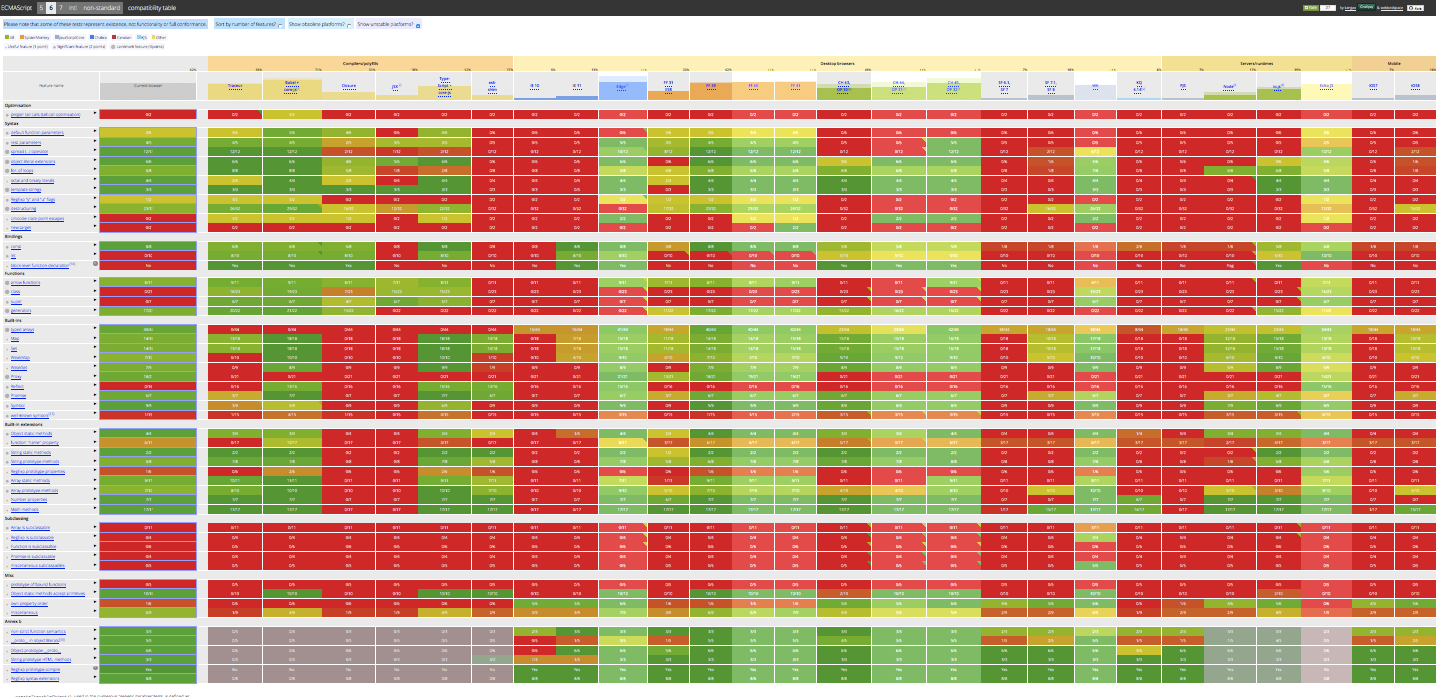Open the Reflect feature link
This screenshot has height=697, width=1436.
[x=17, y=386]
